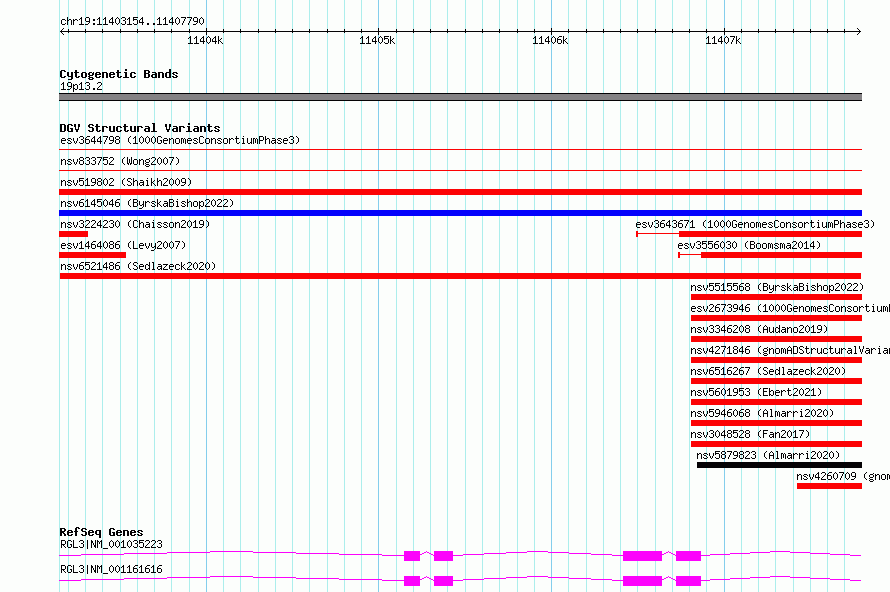Select nsv3048528 (Fan2017) label
This screenshot has width=890, height=592.
click(x=750, y=434)
